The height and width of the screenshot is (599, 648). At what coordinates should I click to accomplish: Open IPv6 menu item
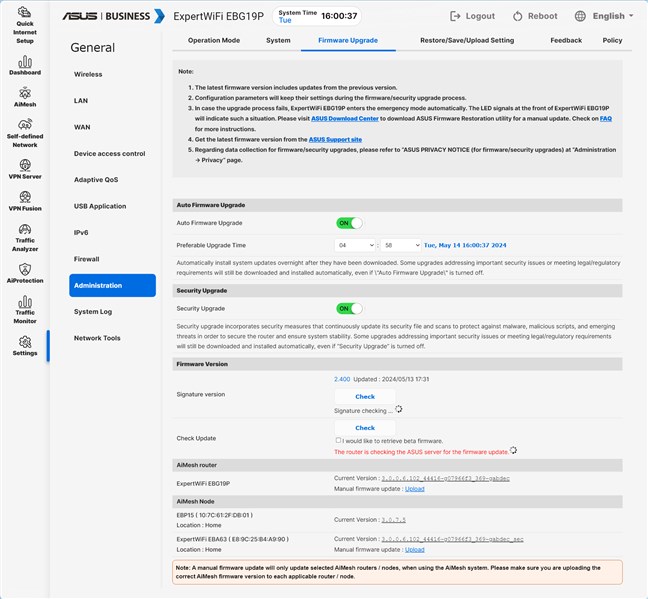click(x=81, y=233)
